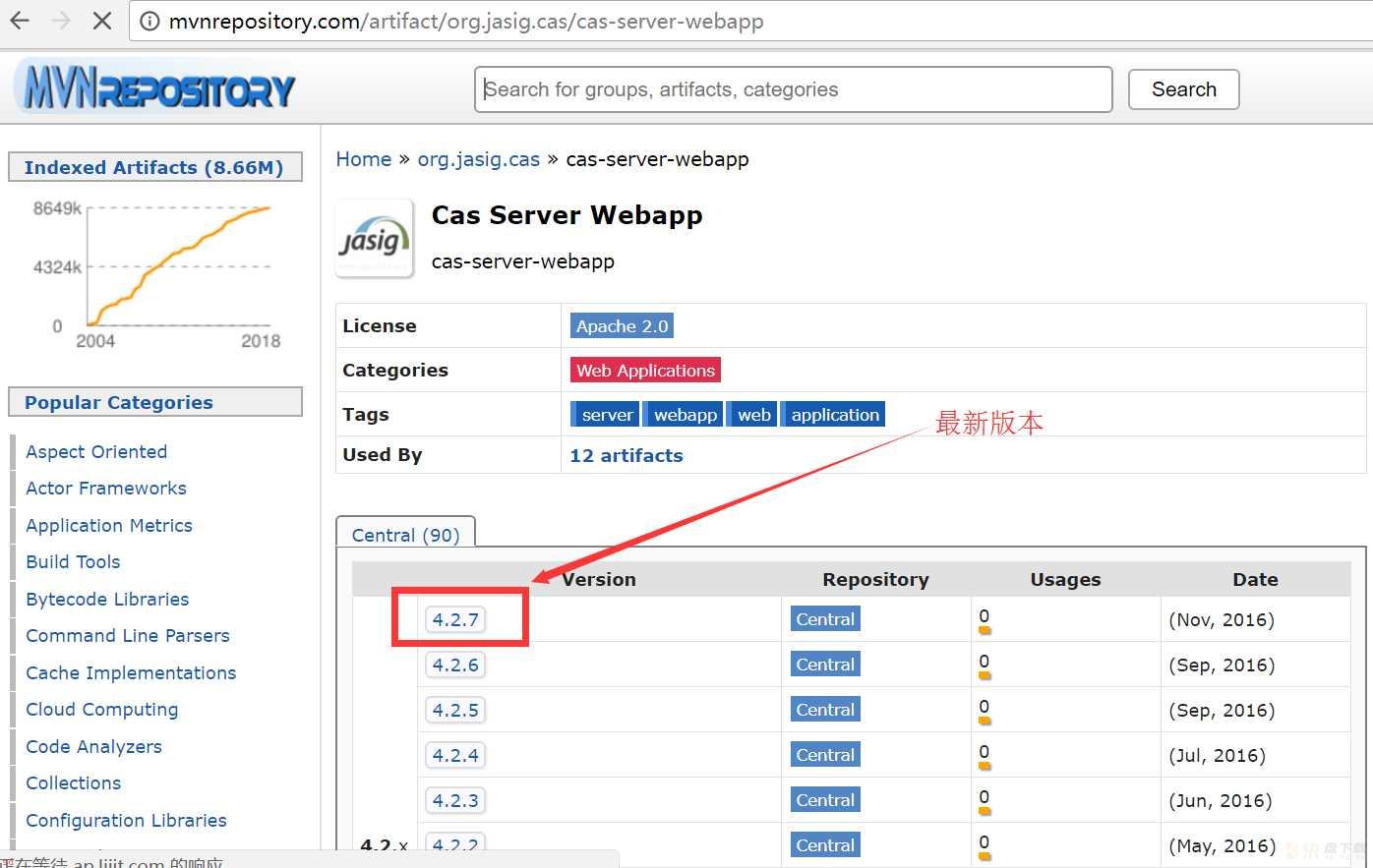Image resolution: width=1373 pixels, height=868 pixels.
Task: Open Configuration Libraries category
Action: tap(126, 821)
